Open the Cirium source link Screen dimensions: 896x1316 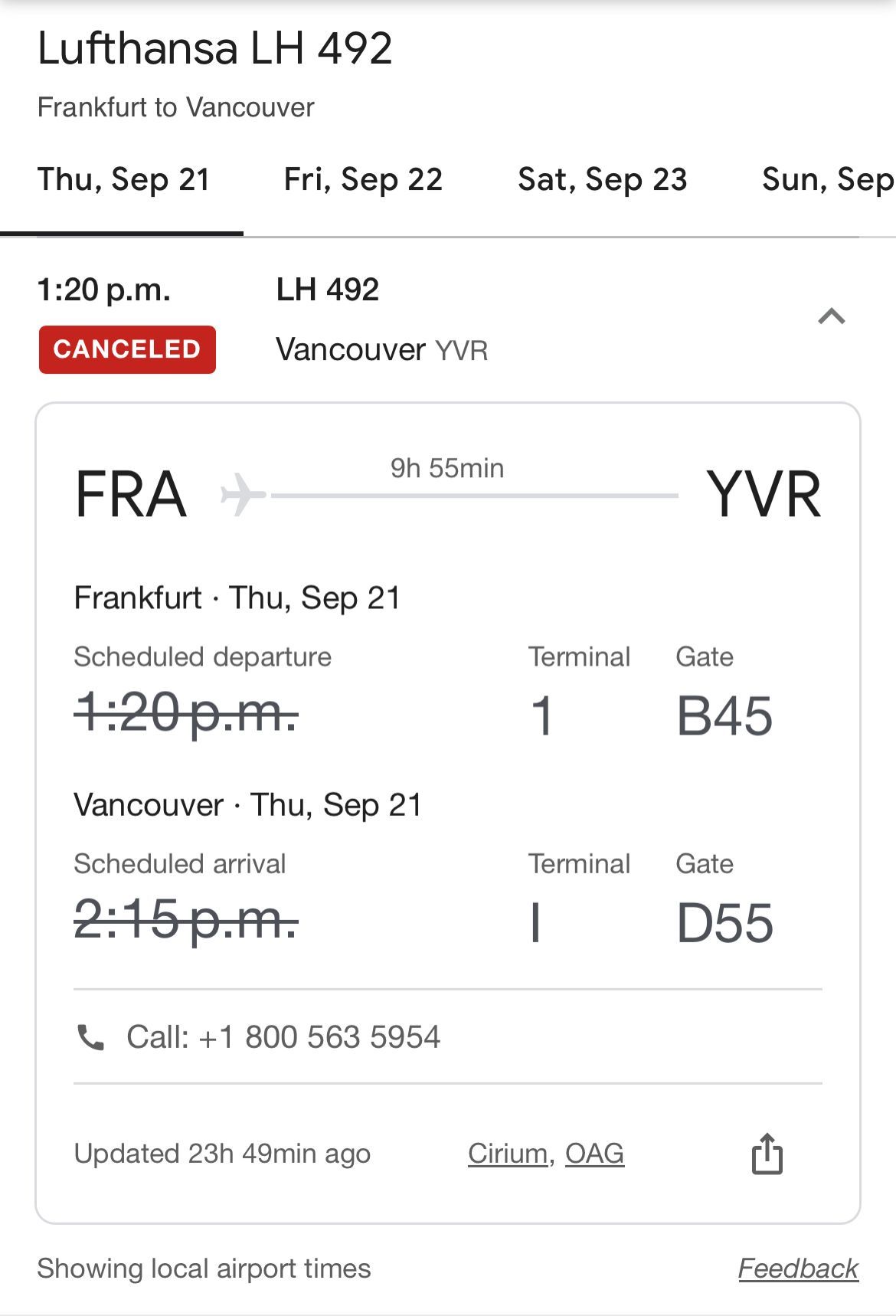[508, 1154]
